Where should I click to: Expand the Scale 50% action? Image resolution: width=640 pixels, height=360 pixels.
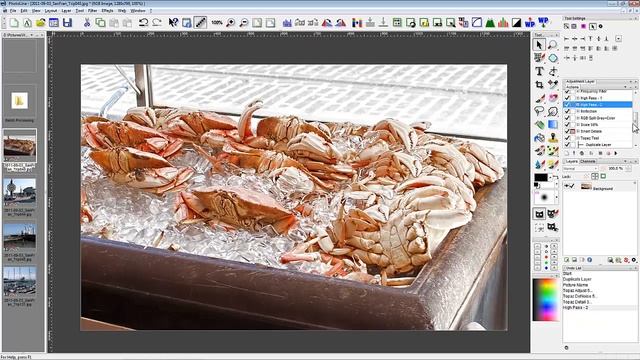(x=578, y=124)
